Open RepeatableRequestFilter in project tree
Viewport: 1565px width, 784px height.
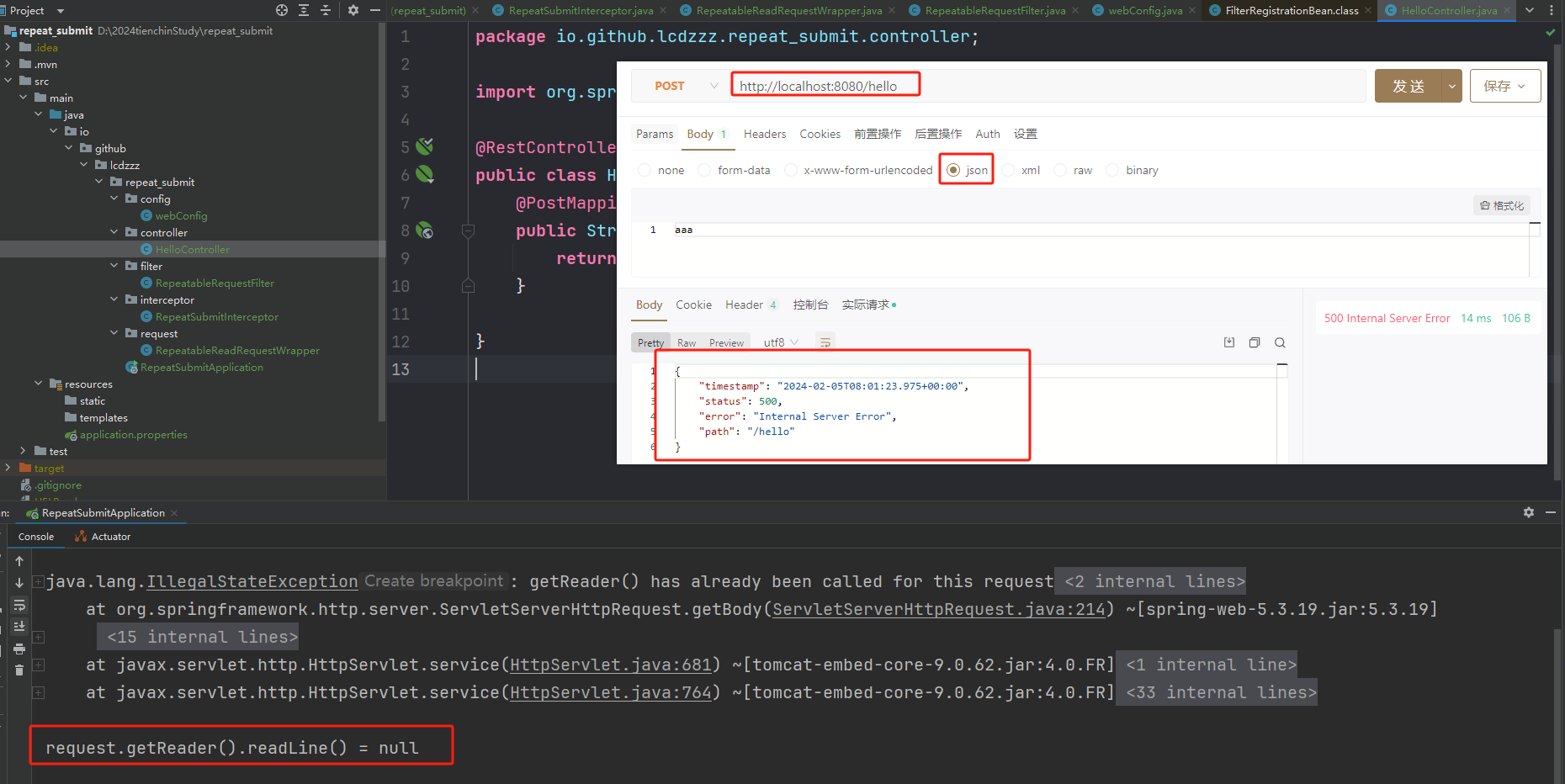click(x=215, y=283)
